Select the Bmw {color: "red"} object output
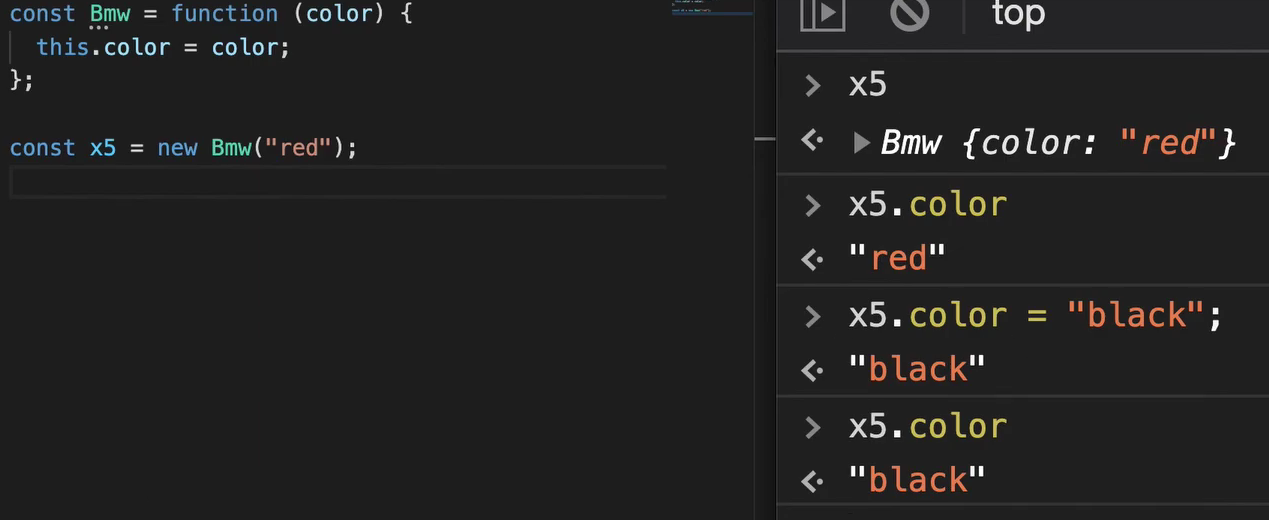The image size is (1269, 520). (1058, 143)
